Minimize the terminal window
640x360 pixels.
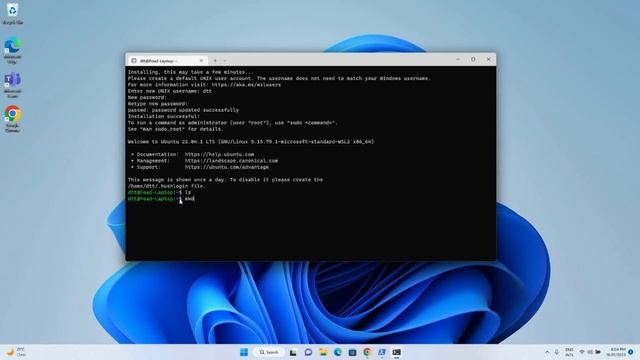(458, 60)
